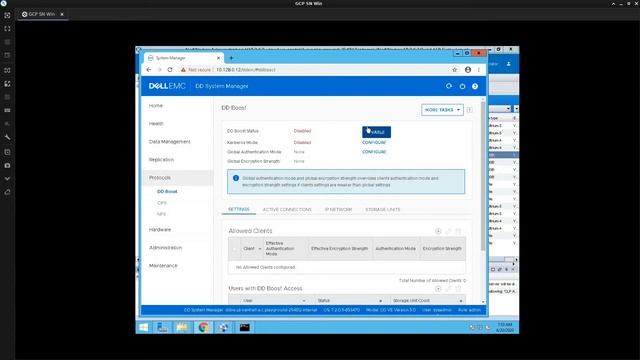Switch to the STORAGE UNITS tab
Screen dimensions: 640x360
pos(382,209)
